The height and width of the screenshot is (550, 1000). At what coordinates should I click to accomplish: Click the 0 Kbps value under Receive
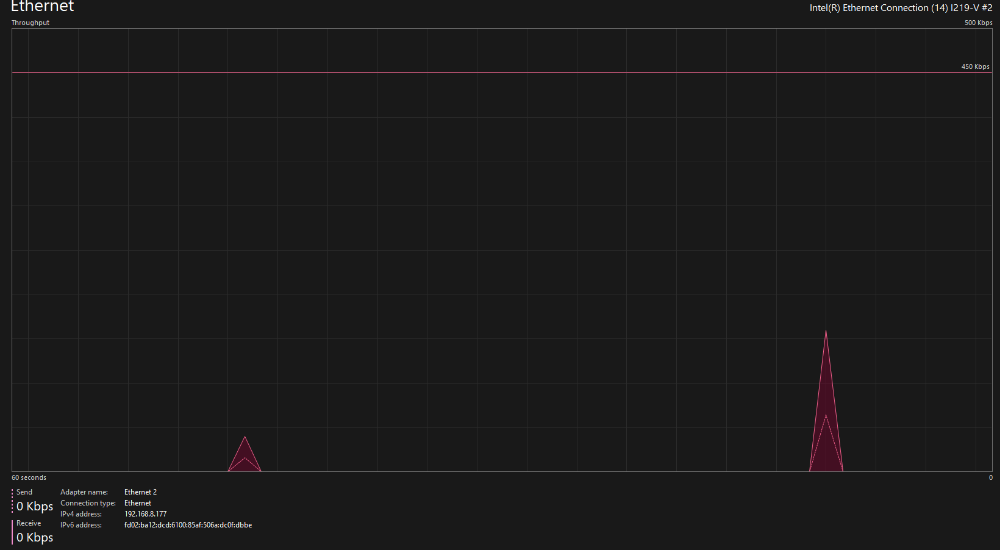point(34,538)
